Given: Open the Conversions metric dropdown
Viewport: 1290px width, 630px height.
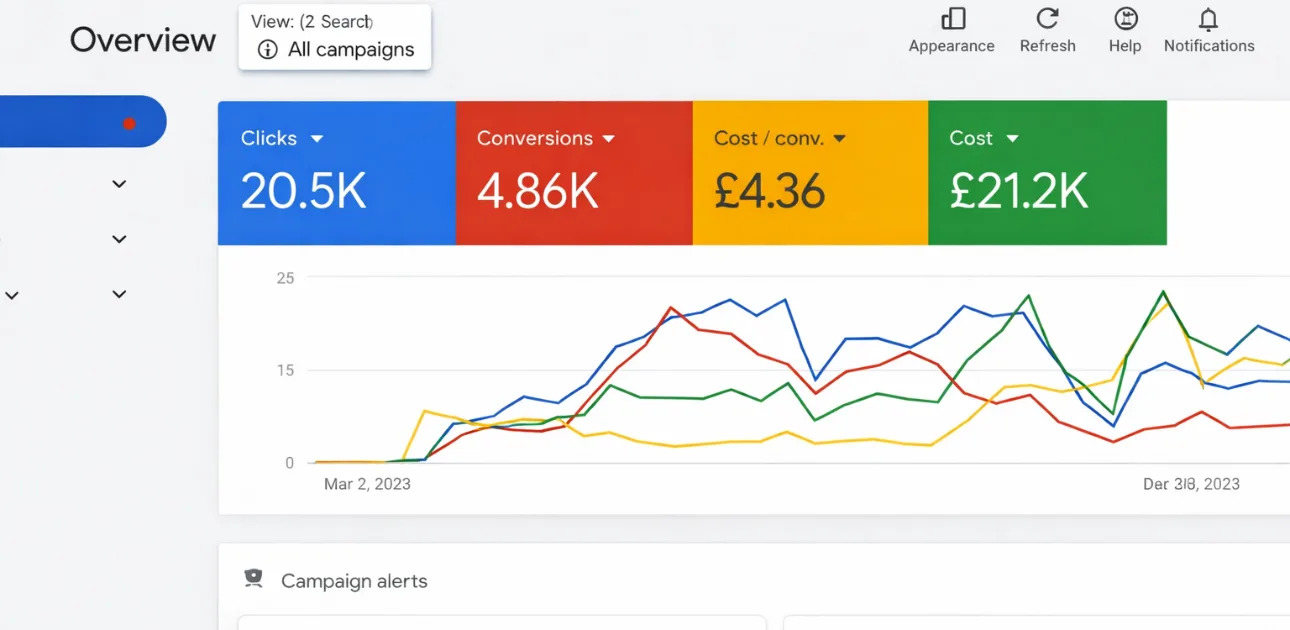Looking at the screenshot, I should click(x=610, y=139).
